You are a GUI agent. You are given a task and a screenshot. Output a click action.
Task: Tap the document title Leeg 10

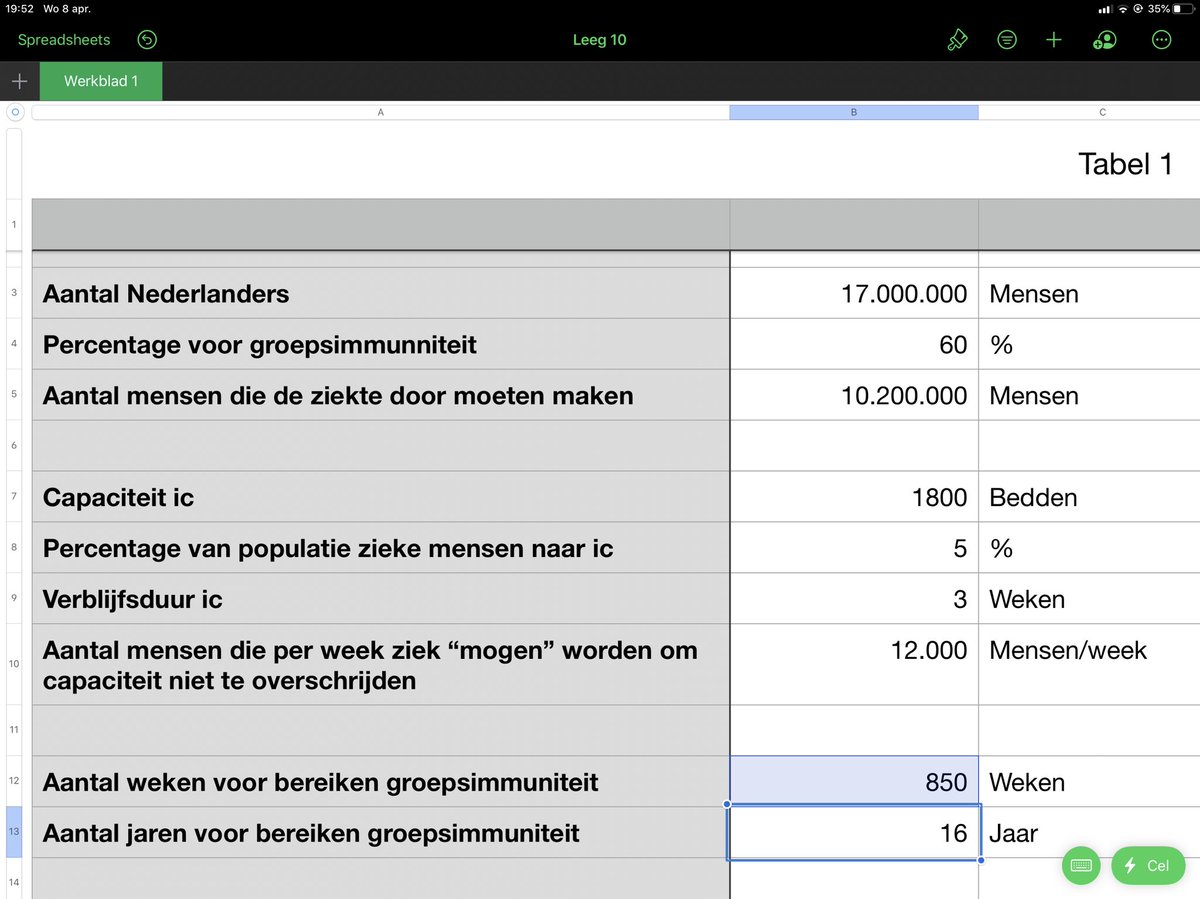tap(599, 40)
